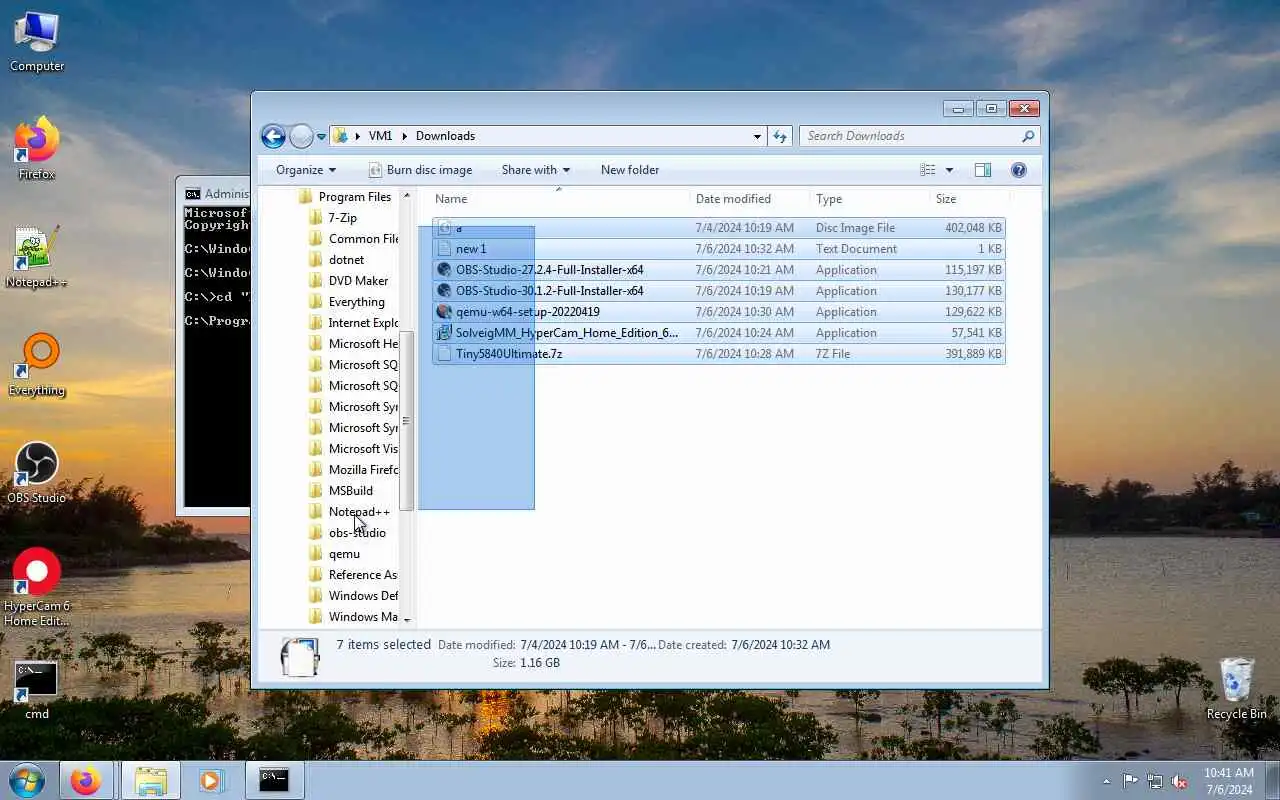Select OBS-Studio-30.1.2-Full-Installer-x64 file
This screenshot has width=1280, height=800.
[x=719, y=291]
